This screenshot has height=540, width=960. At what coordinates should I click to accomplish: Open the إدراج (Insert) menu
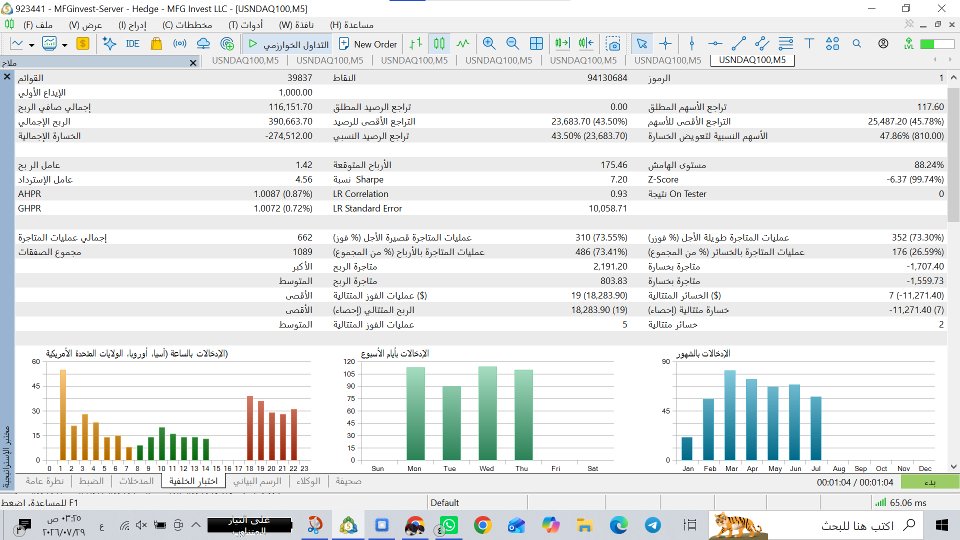point(132,25)
